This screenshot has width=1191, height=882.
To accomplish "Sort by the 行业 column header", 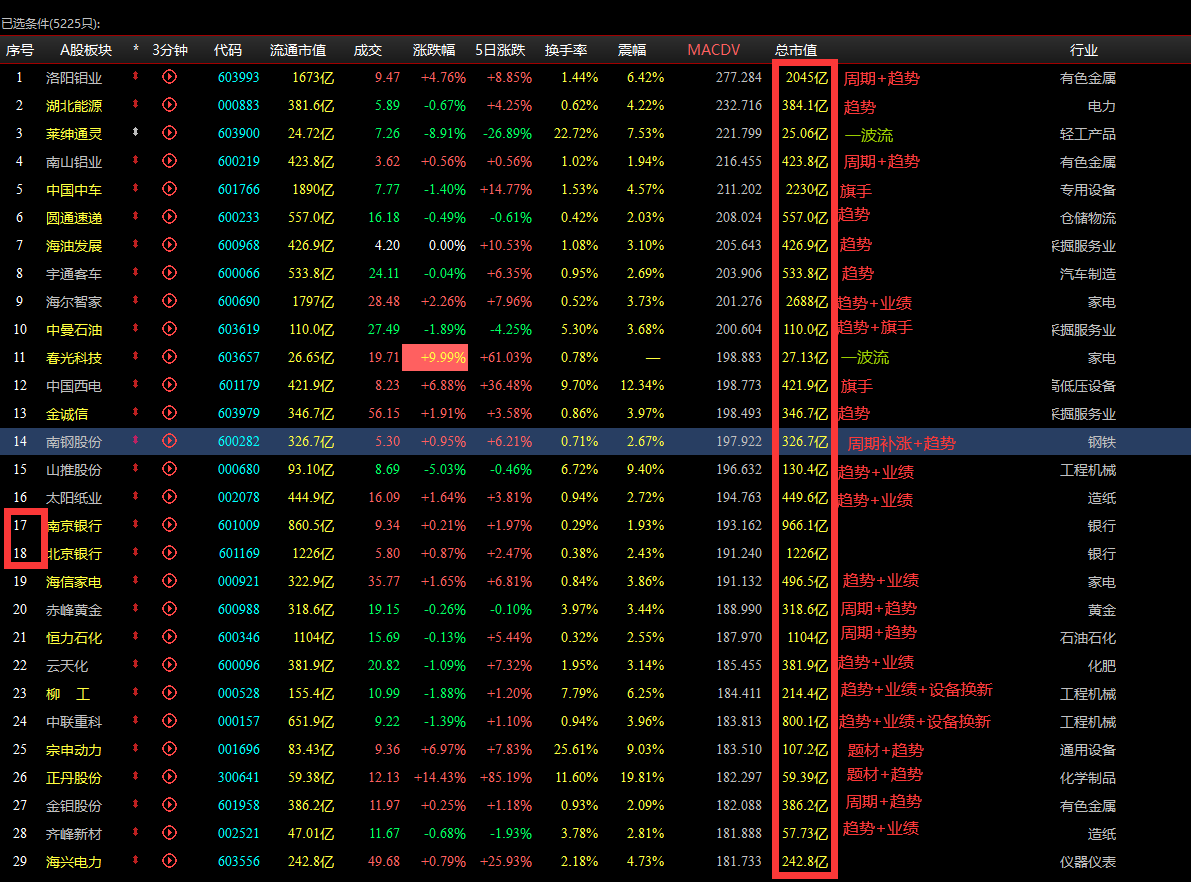I will pyautogui.click(x=1084, y=50).
